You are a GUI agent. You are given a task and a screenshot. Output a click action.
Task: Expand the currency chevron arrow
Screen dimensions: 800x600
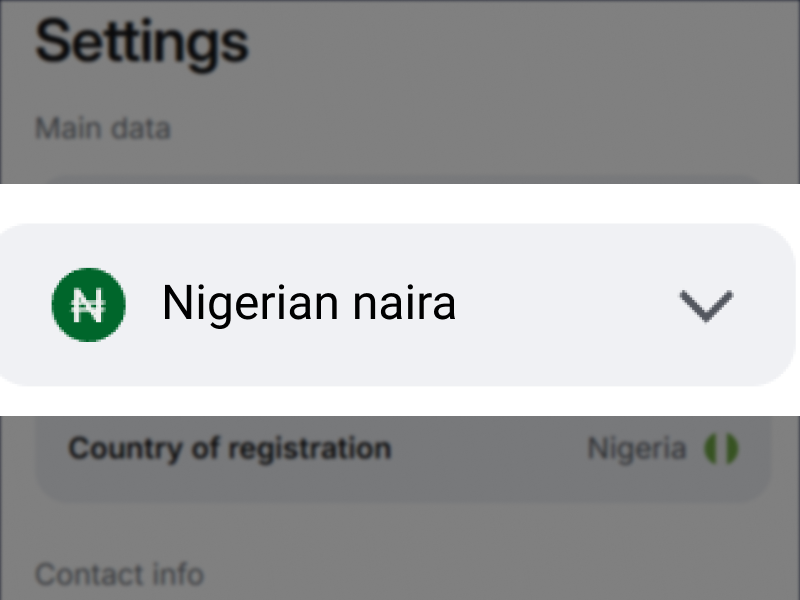(706, 305)
